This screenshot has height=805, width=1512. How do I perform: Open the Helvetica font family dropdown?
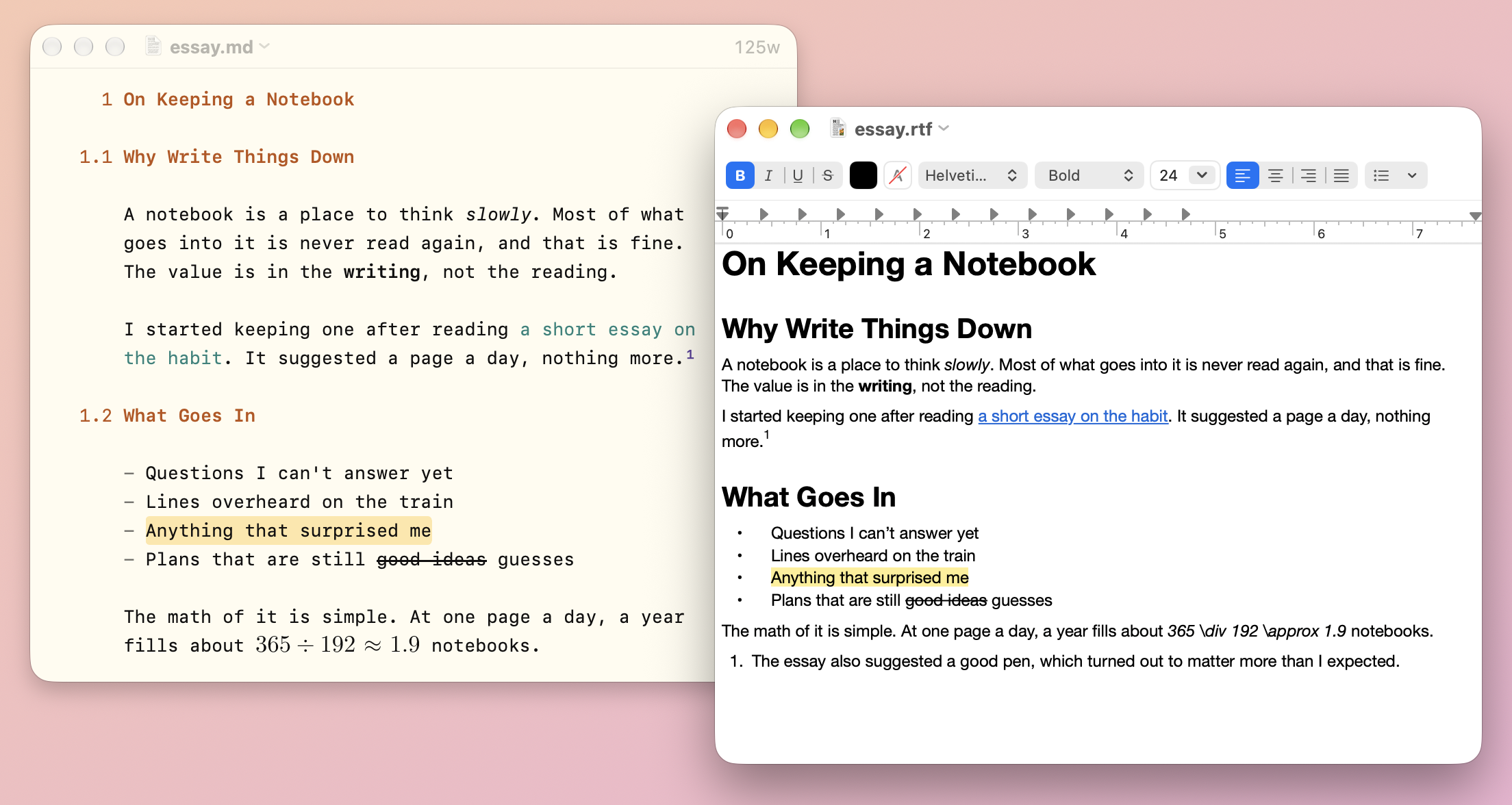click(x=972, y=176)
